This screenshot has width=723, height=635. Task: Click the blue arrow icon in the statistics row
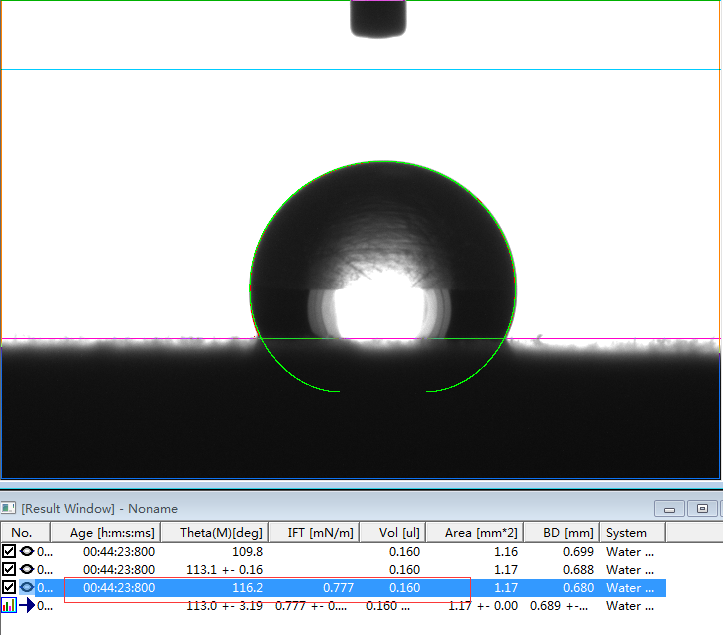(27, 605)
